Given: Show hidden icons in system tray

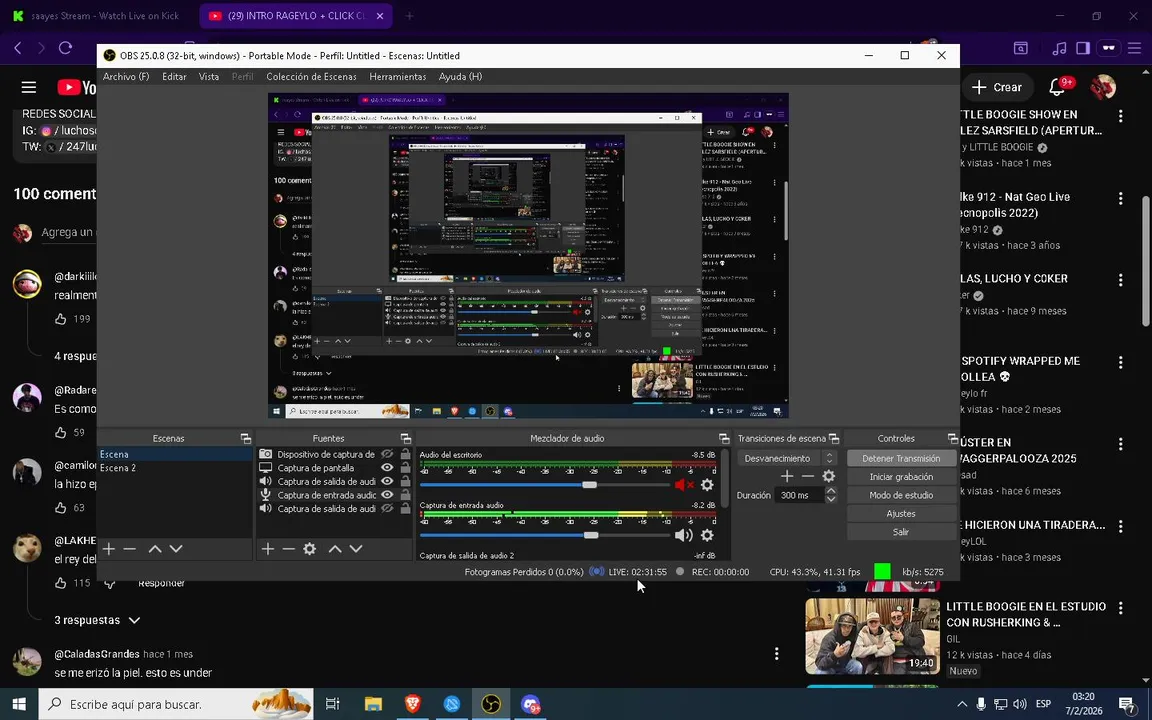Looking at the screenshot, I should pyautogui.click(x=962, y=704).
